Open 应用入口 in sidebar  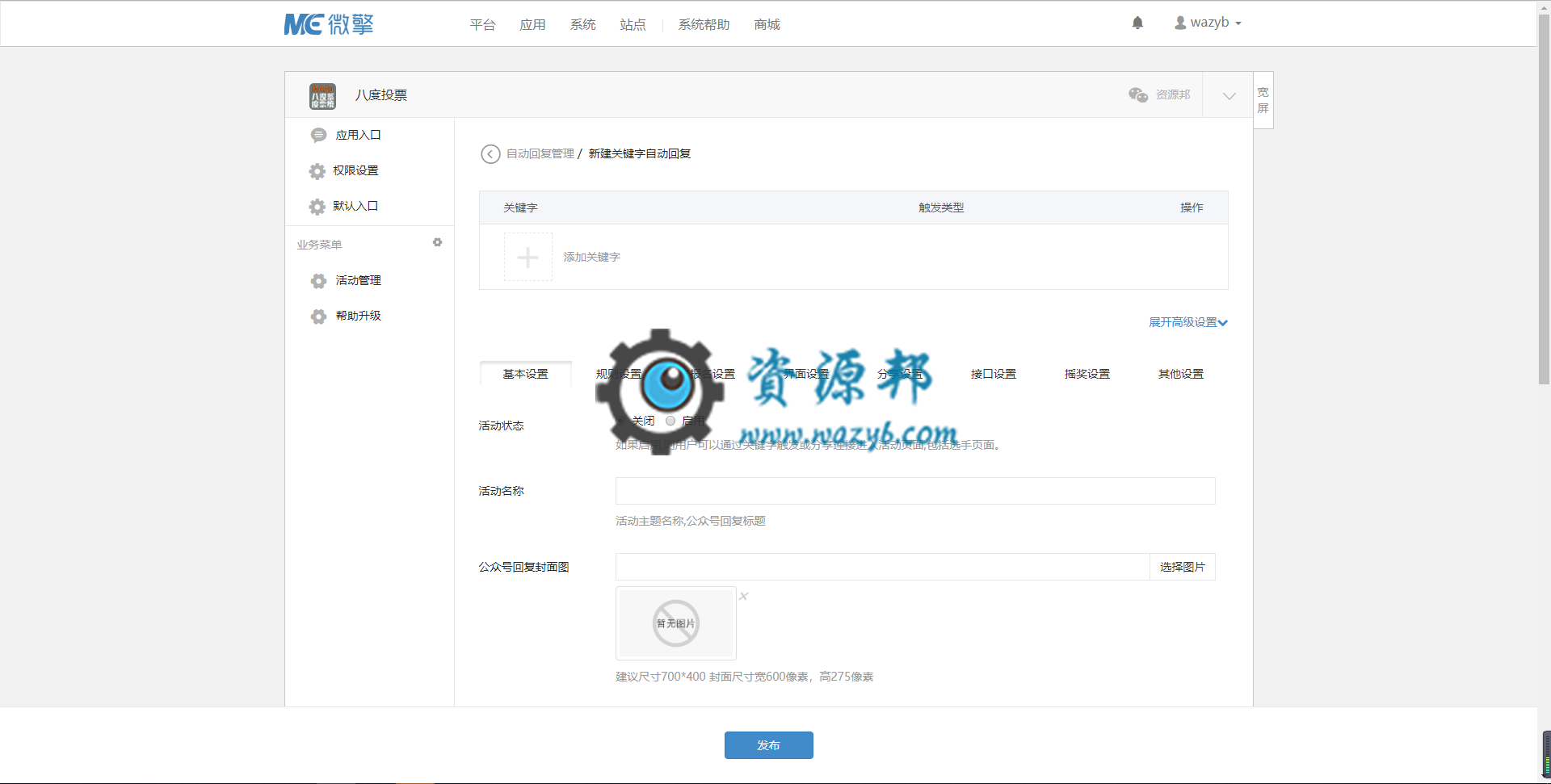(x=359, y=135)
